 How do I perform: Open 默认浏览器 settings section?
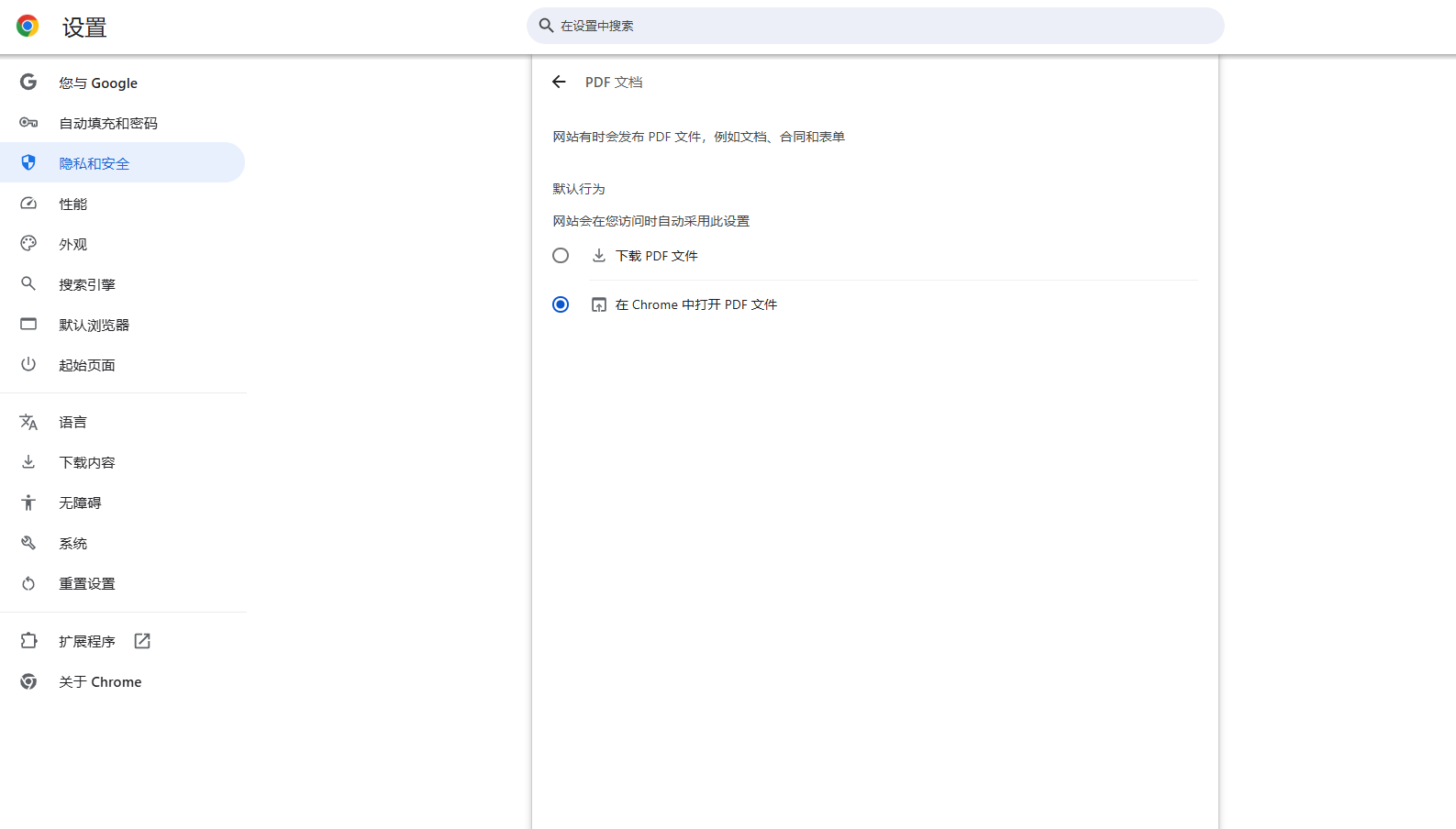click(x=122, y=325)
